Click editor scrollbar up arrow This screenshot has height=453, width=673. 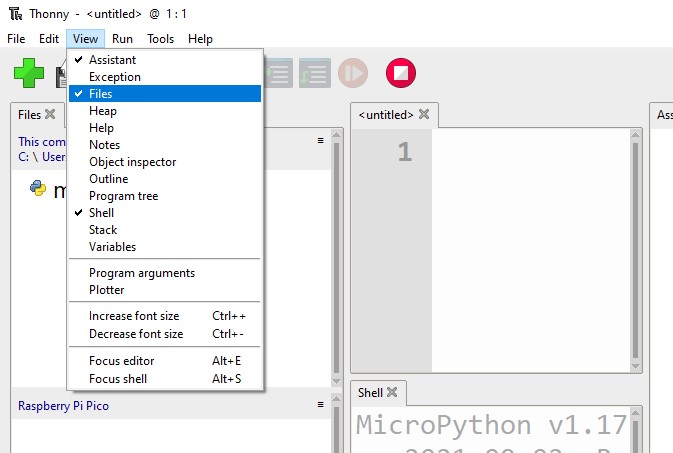coord(635,134)
